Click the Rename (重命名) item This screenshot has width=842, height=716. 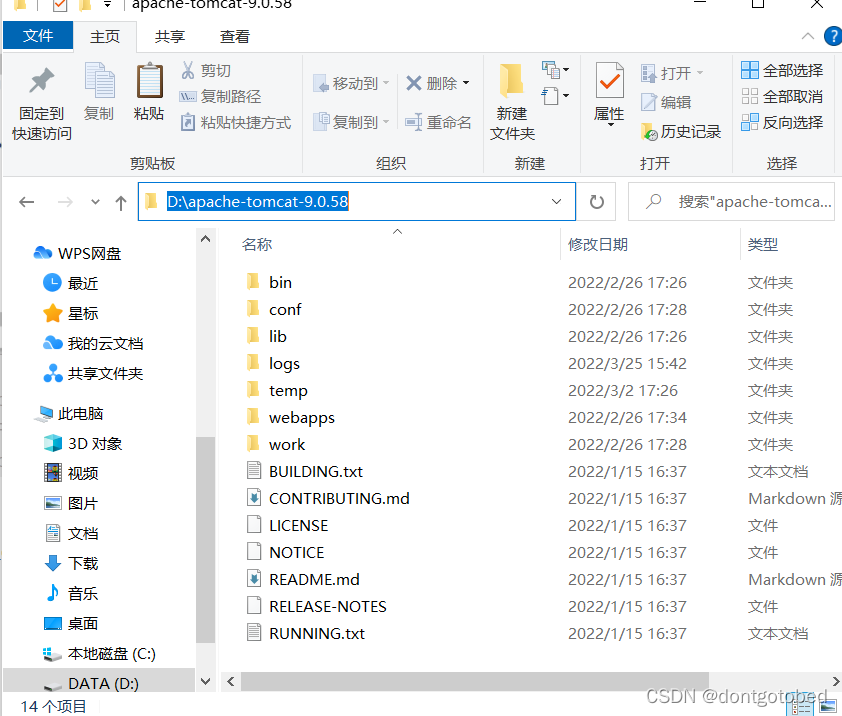[438, 122]
